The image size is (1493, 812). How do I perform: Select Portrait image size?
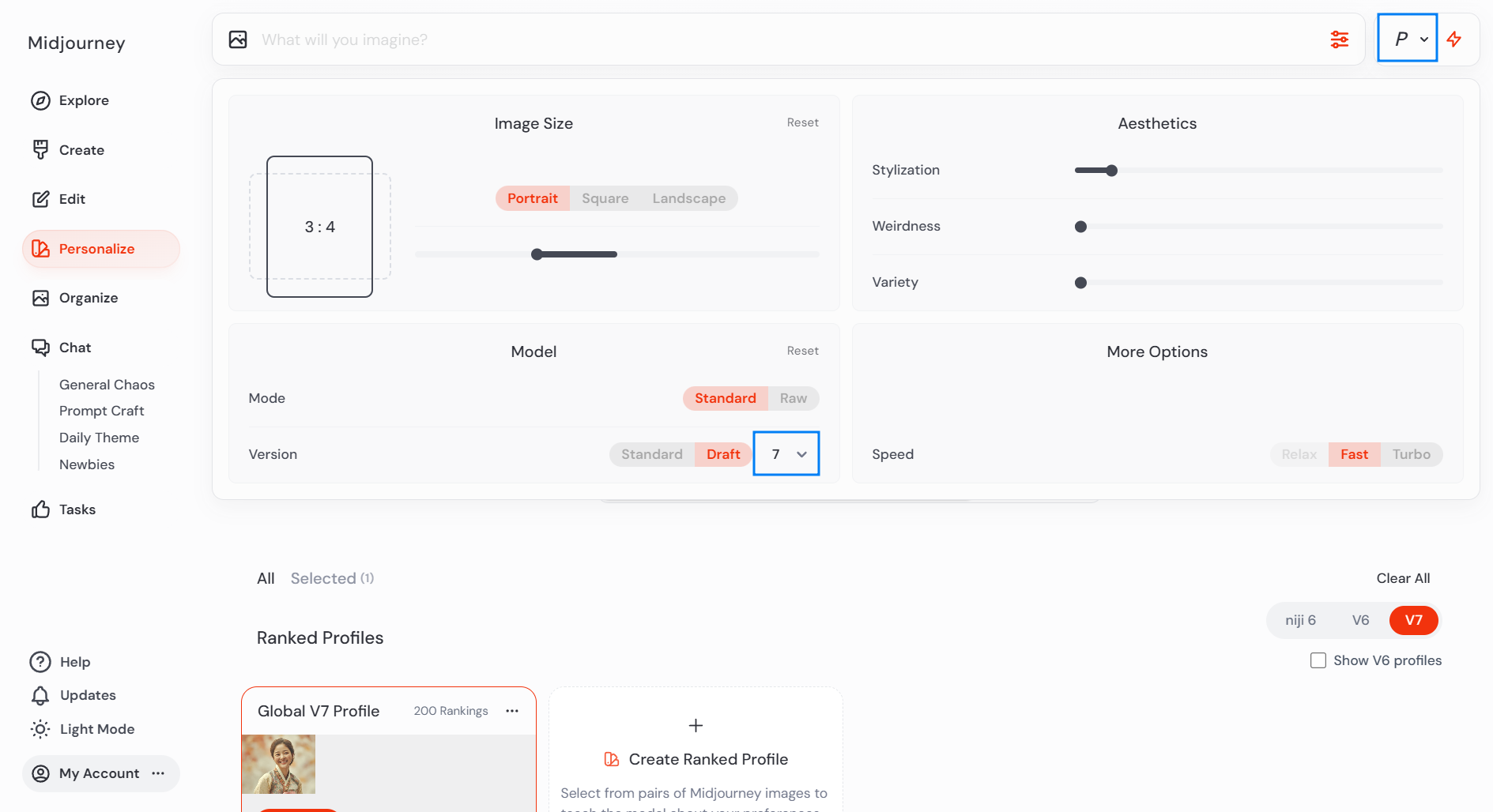pos(533,198)
